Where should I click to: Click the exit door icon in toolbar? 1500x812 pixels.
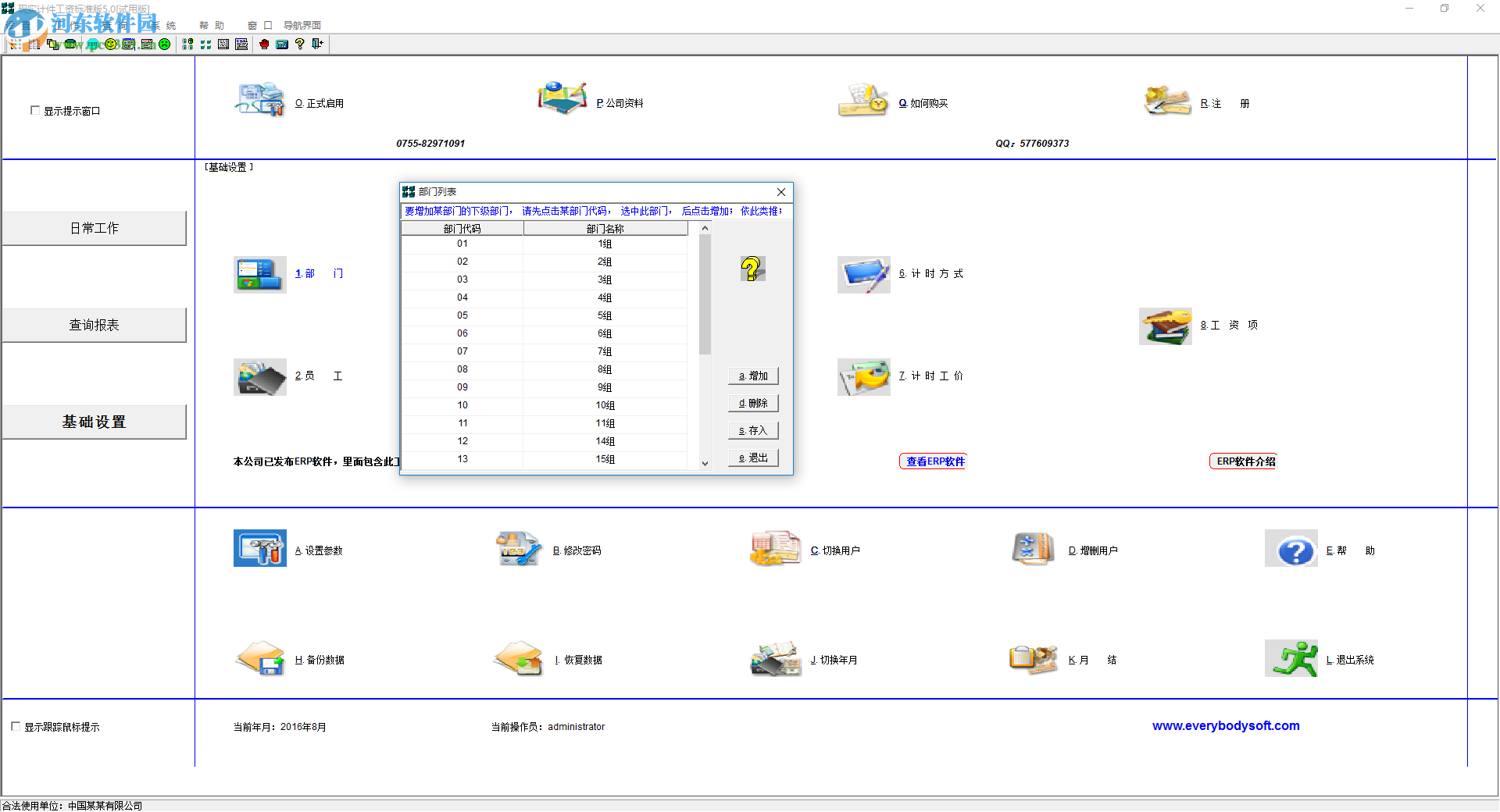click(x=317, y=45)
